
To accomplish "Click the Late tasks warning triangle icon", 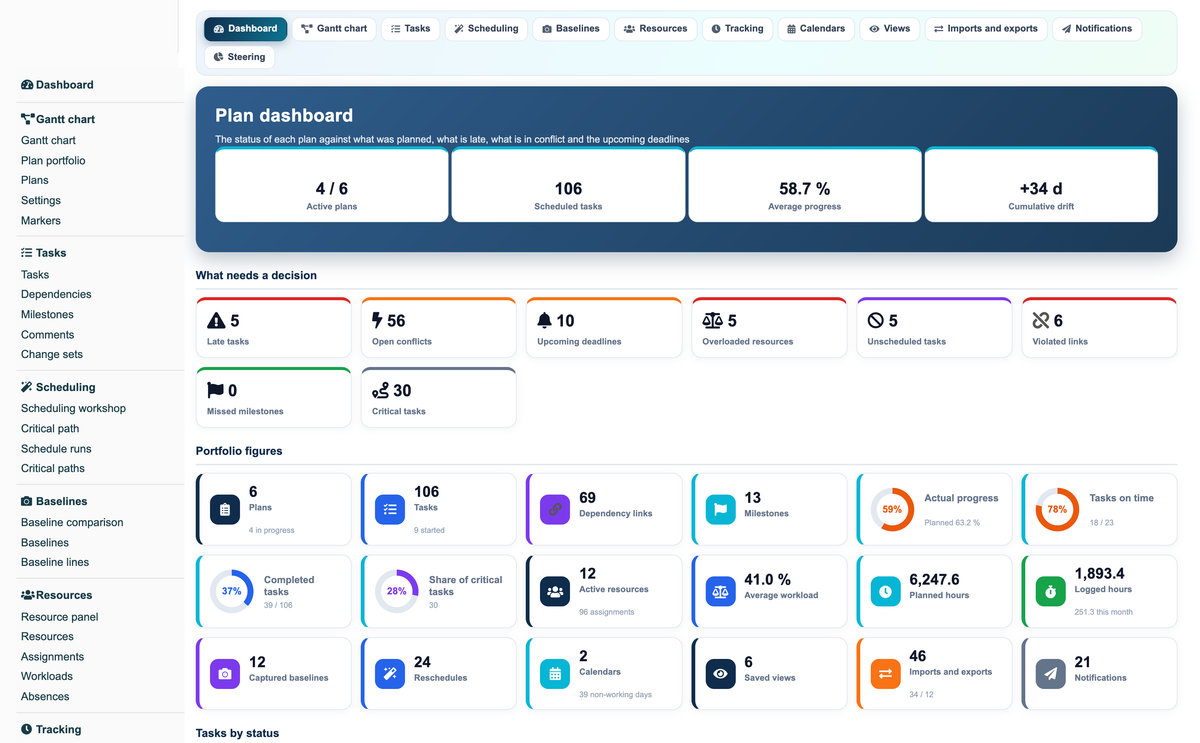I will 216,321.
